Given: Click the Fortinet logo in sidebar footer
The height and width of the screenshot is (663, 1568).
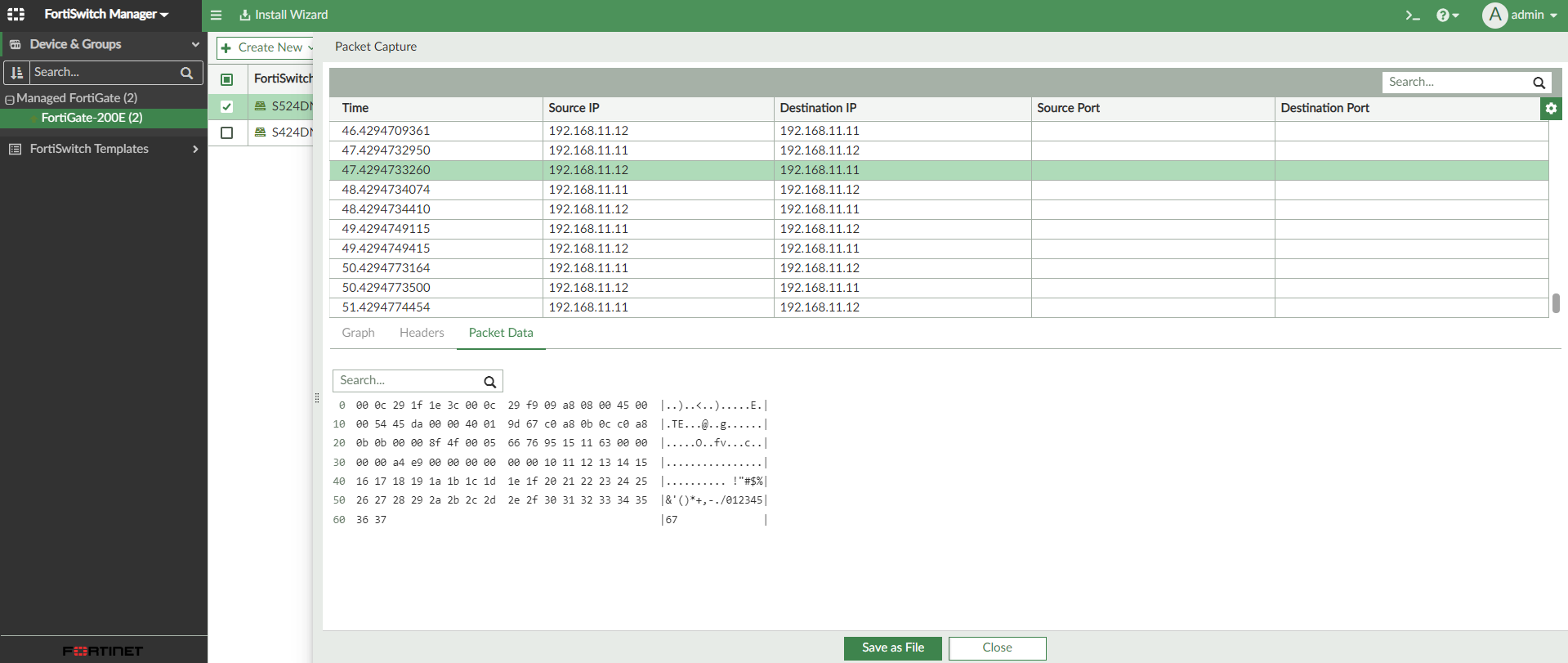Looking at the screenshot, I should pos(103,651).
